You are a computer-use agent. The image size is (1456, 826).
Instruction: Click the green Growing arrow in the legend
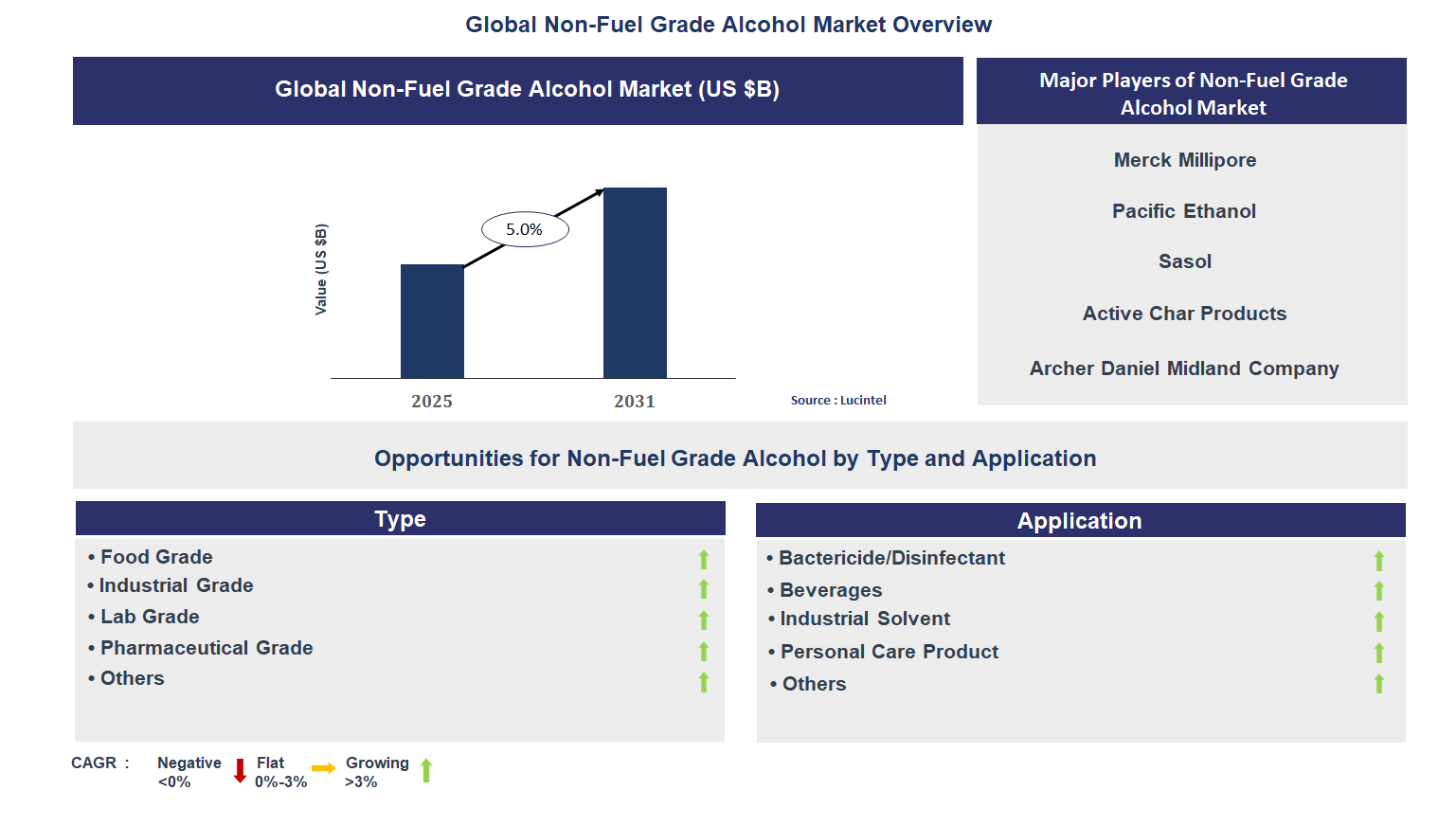427,770
